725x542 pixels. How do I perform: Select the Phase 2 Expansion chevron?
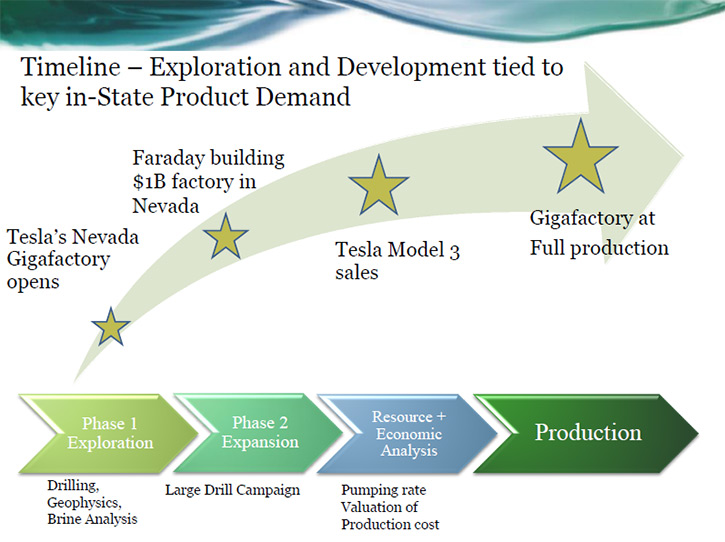[x=259, y=433]
